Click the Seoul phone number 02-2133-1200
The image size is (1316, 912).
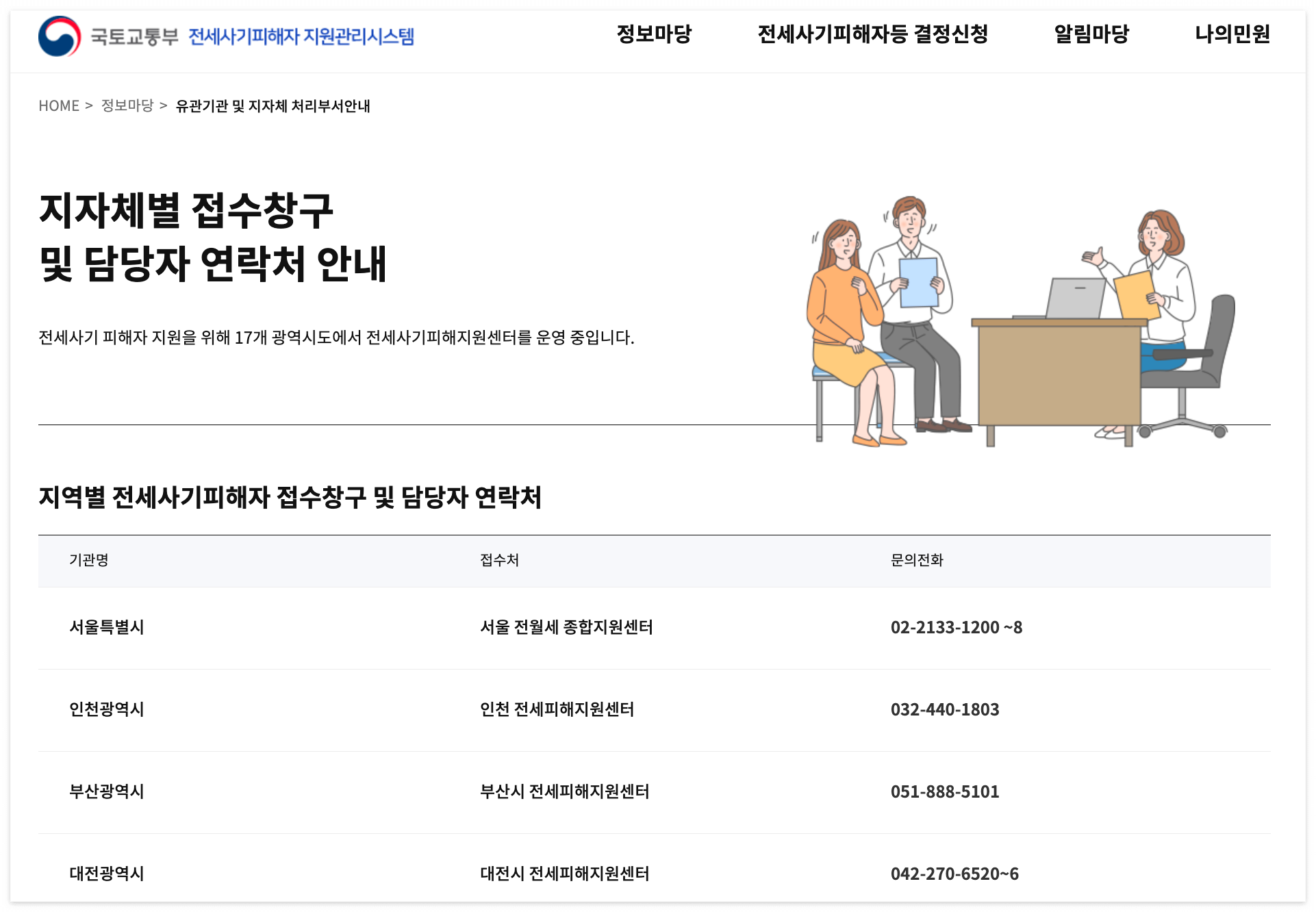coord(956,627)
